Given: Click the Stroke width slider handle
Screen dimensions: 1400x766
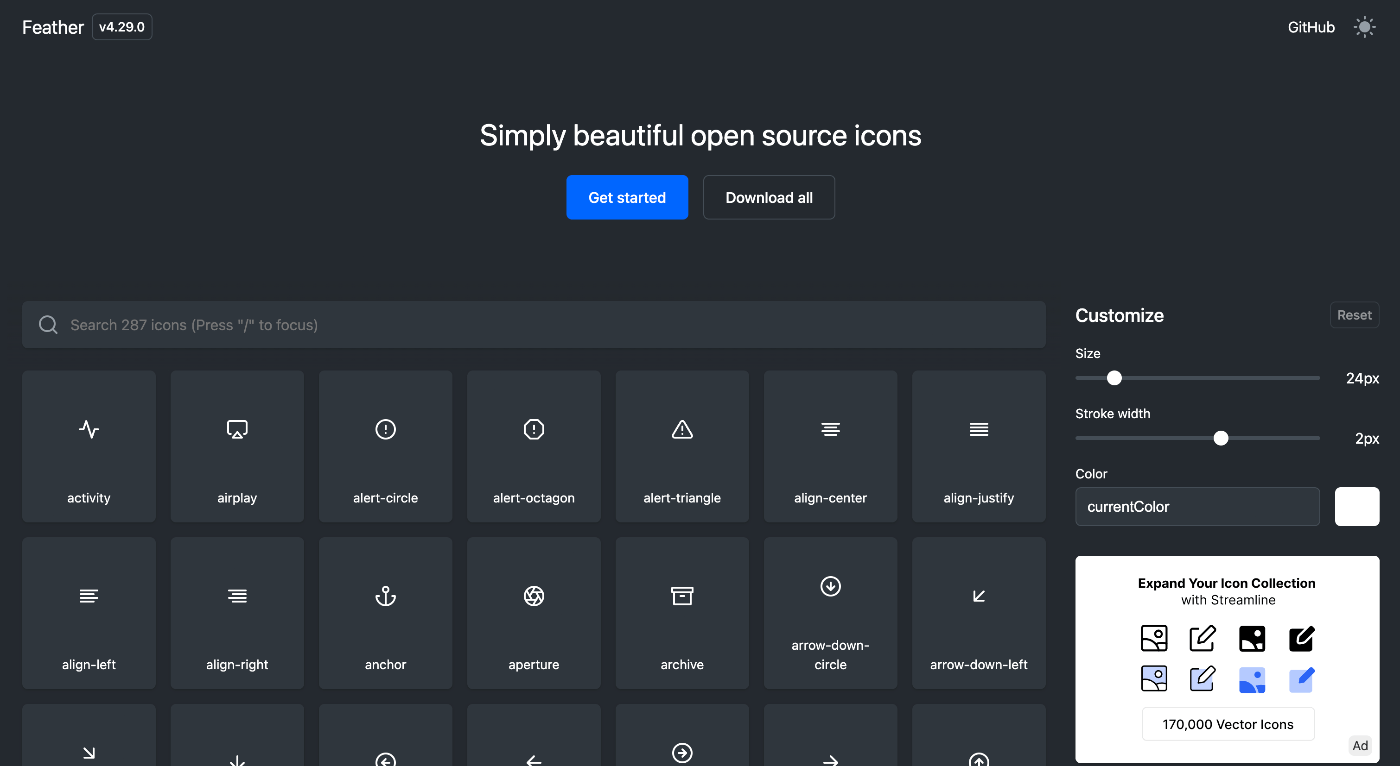Looking at the screenshot, I should click(1221, 438).
